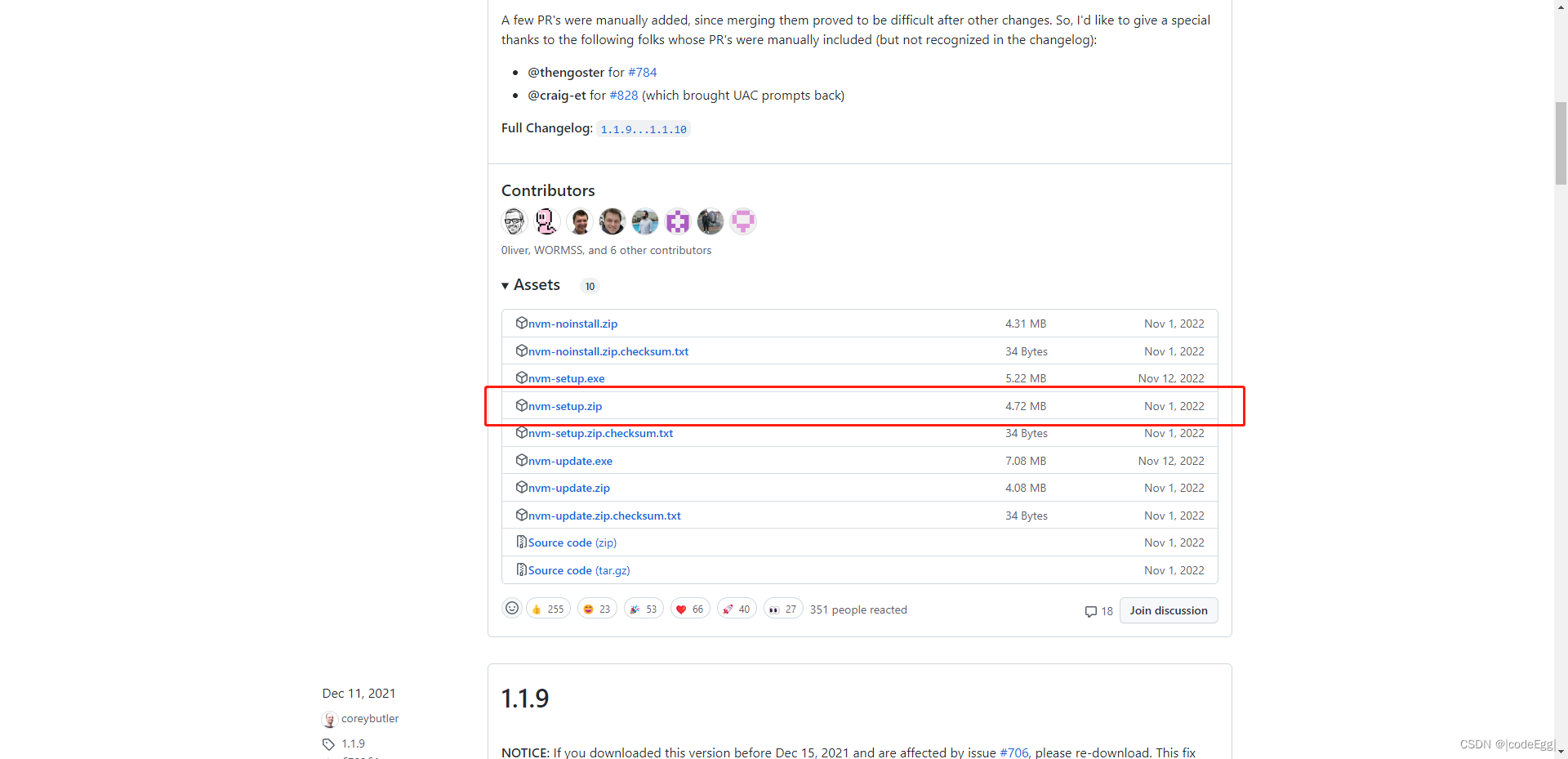Image resolution: width=1568 pixels, height=759 pixels.
Task: Click package icon beside nvm-setup.exe
Action: [x=521, y=377]
